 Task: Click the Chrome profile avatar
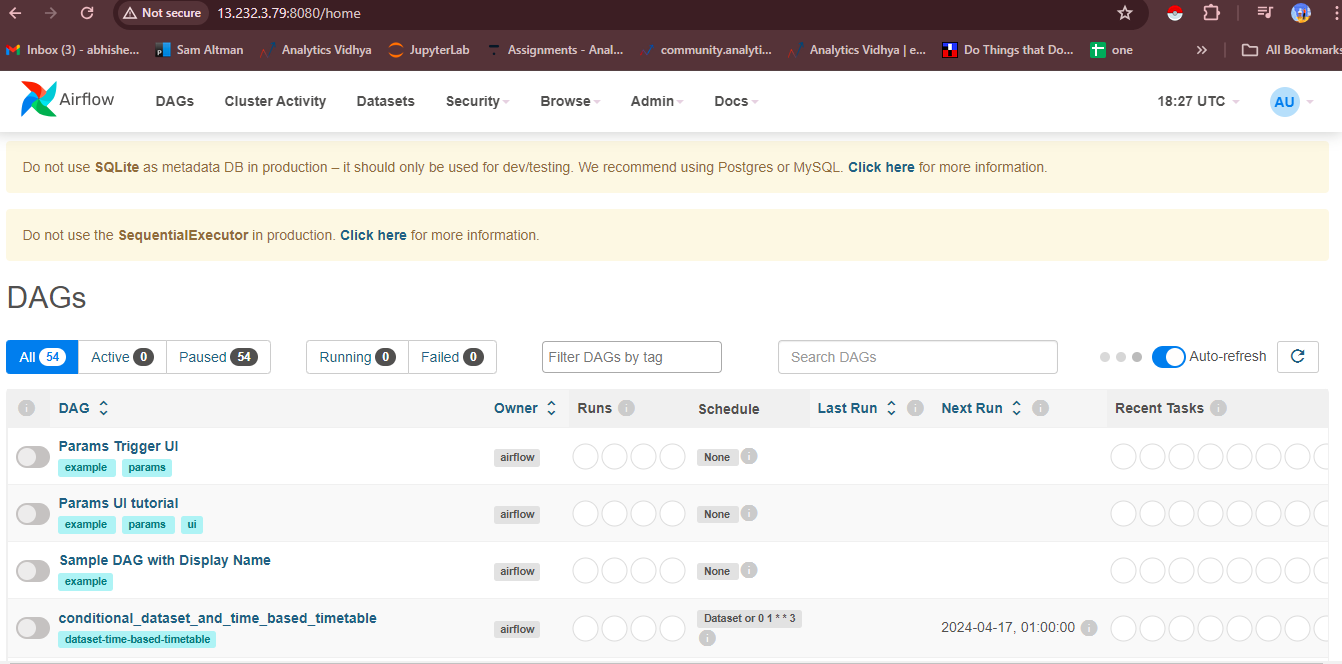click(1301, 13)
